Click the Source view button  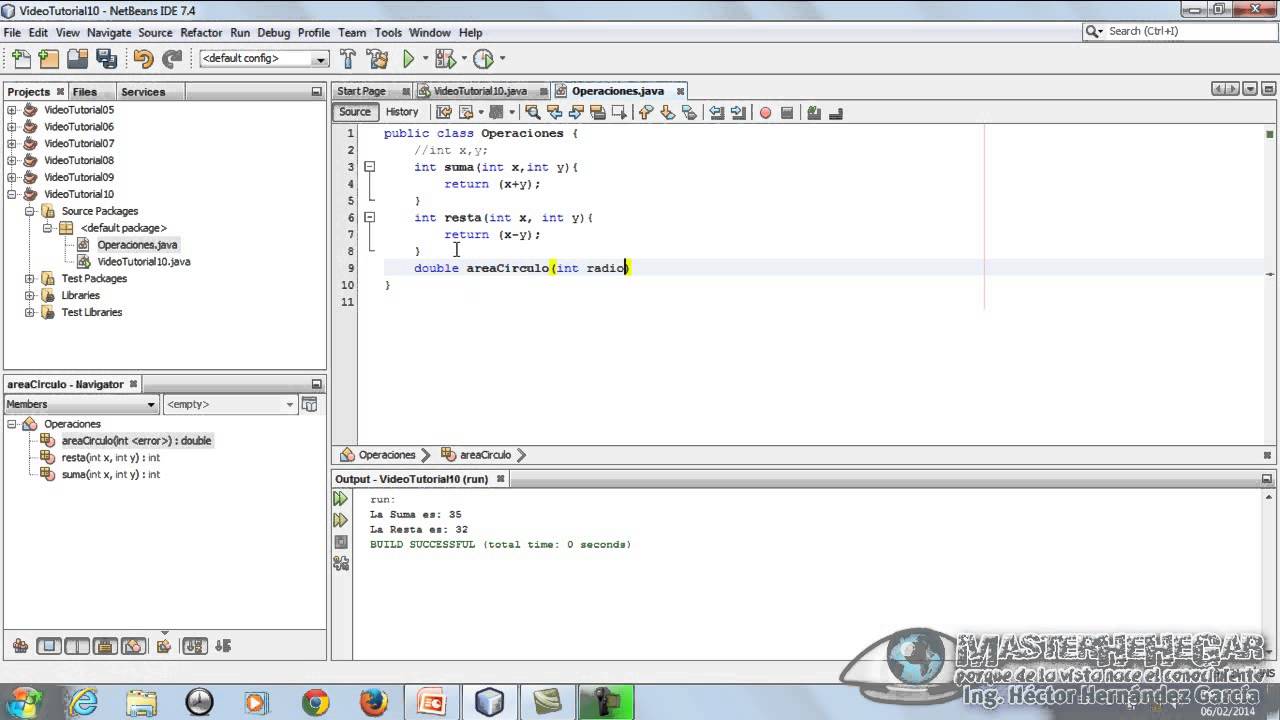(354, 112)
